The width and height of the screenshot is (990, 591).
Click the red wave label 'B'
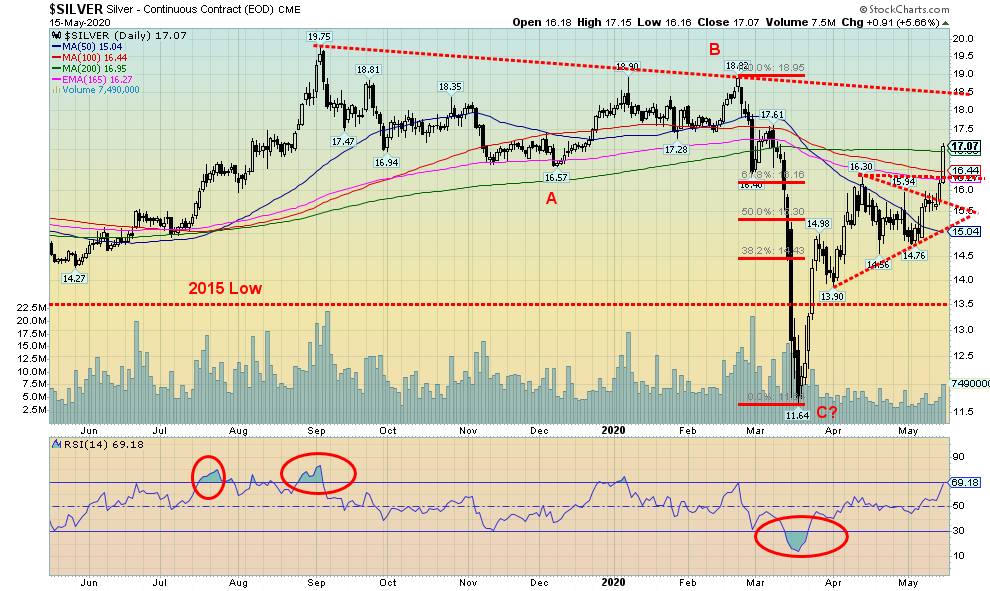713,48
